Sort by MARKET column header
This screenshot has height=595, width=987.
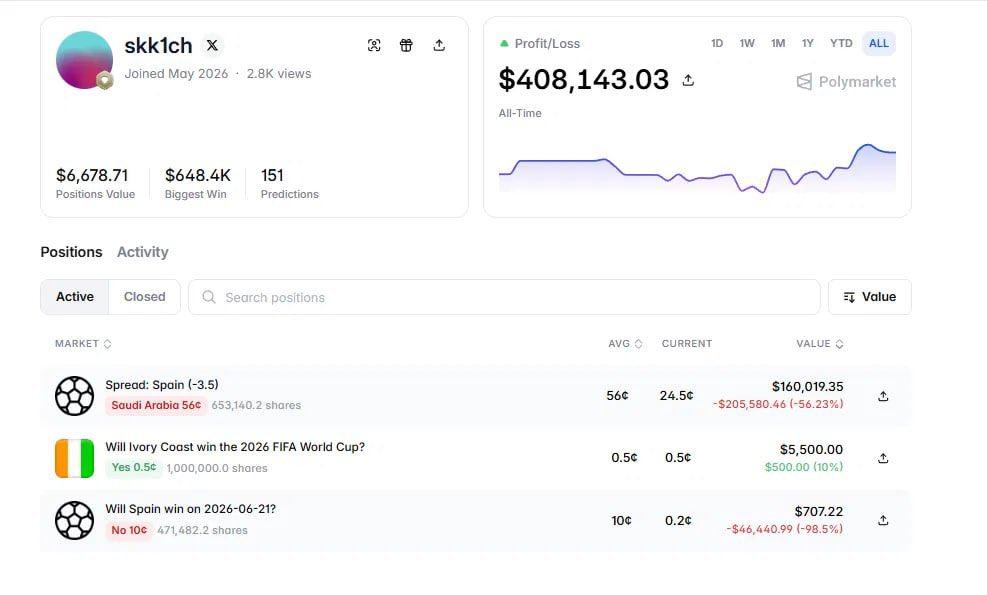pos(83,344)
